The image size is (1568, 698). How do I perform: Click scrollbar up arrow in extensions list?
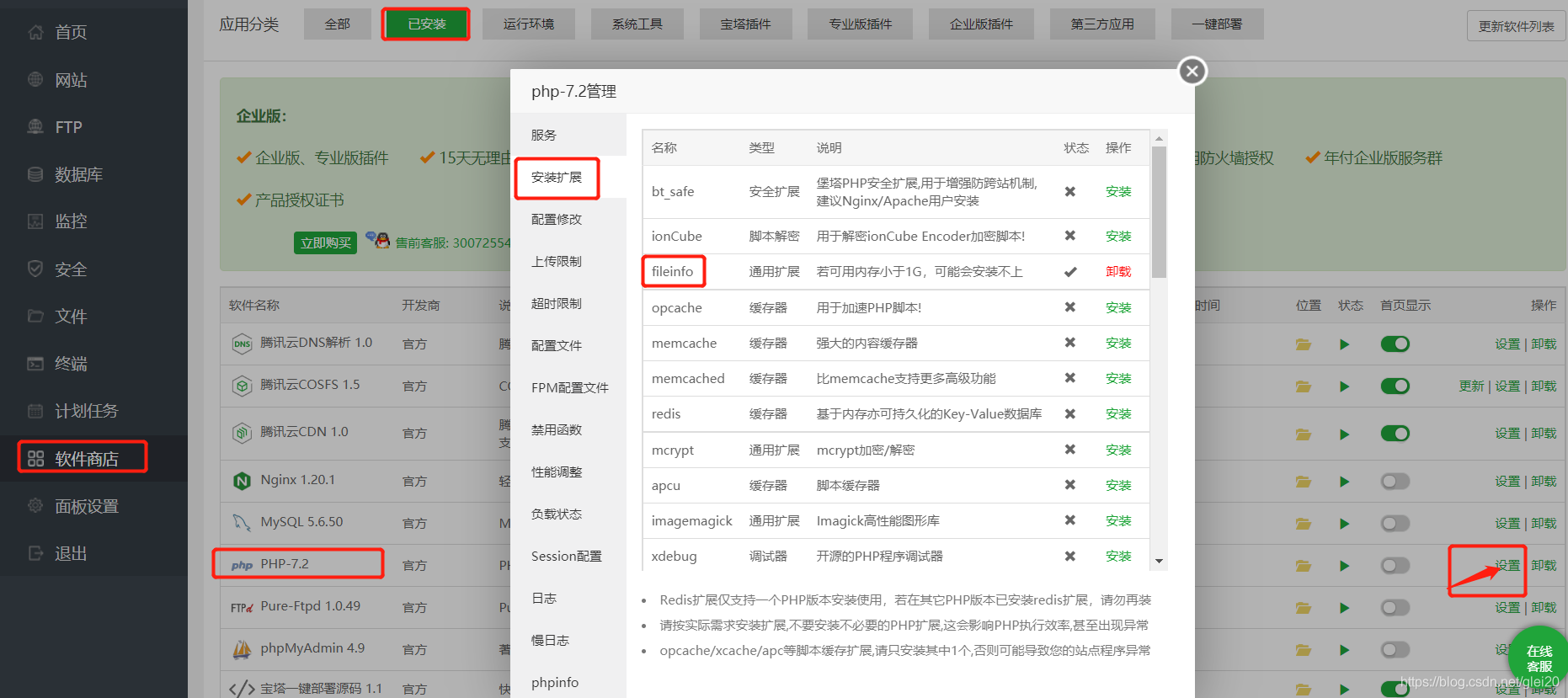(1160, 138)
